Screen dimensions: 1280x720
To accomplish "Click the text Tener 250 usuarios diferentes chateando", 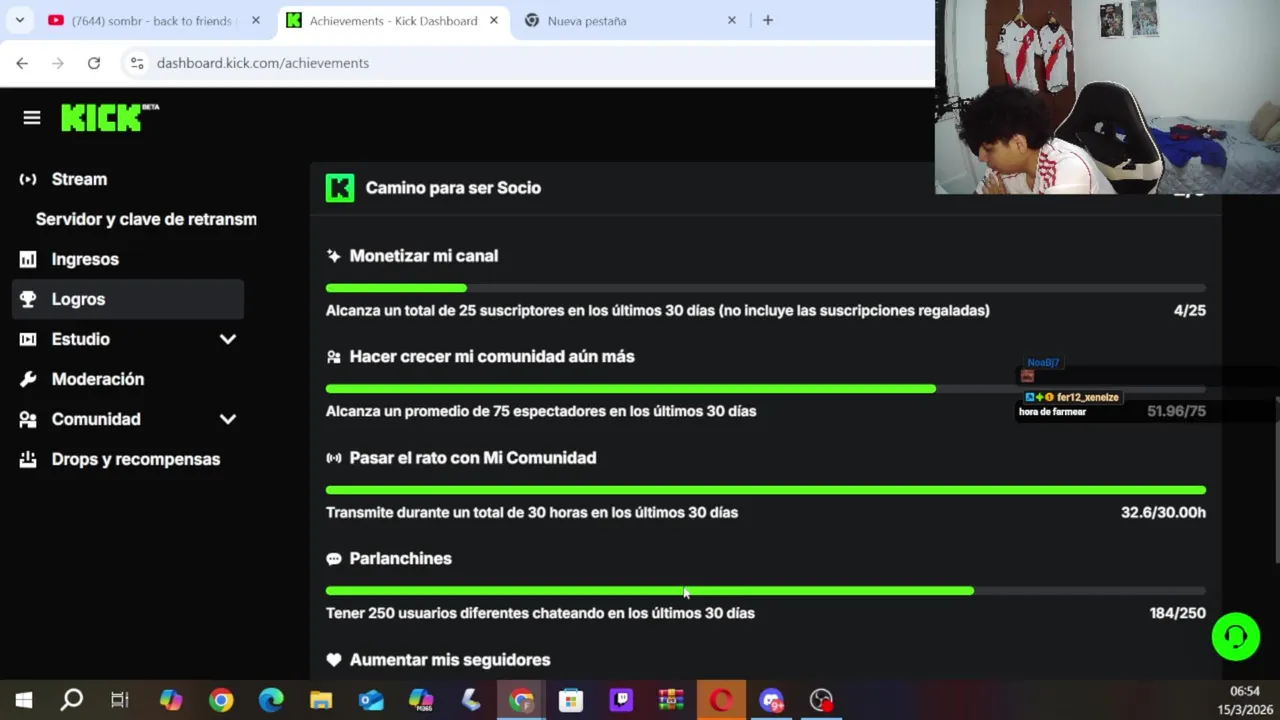I will click(540, 614).
